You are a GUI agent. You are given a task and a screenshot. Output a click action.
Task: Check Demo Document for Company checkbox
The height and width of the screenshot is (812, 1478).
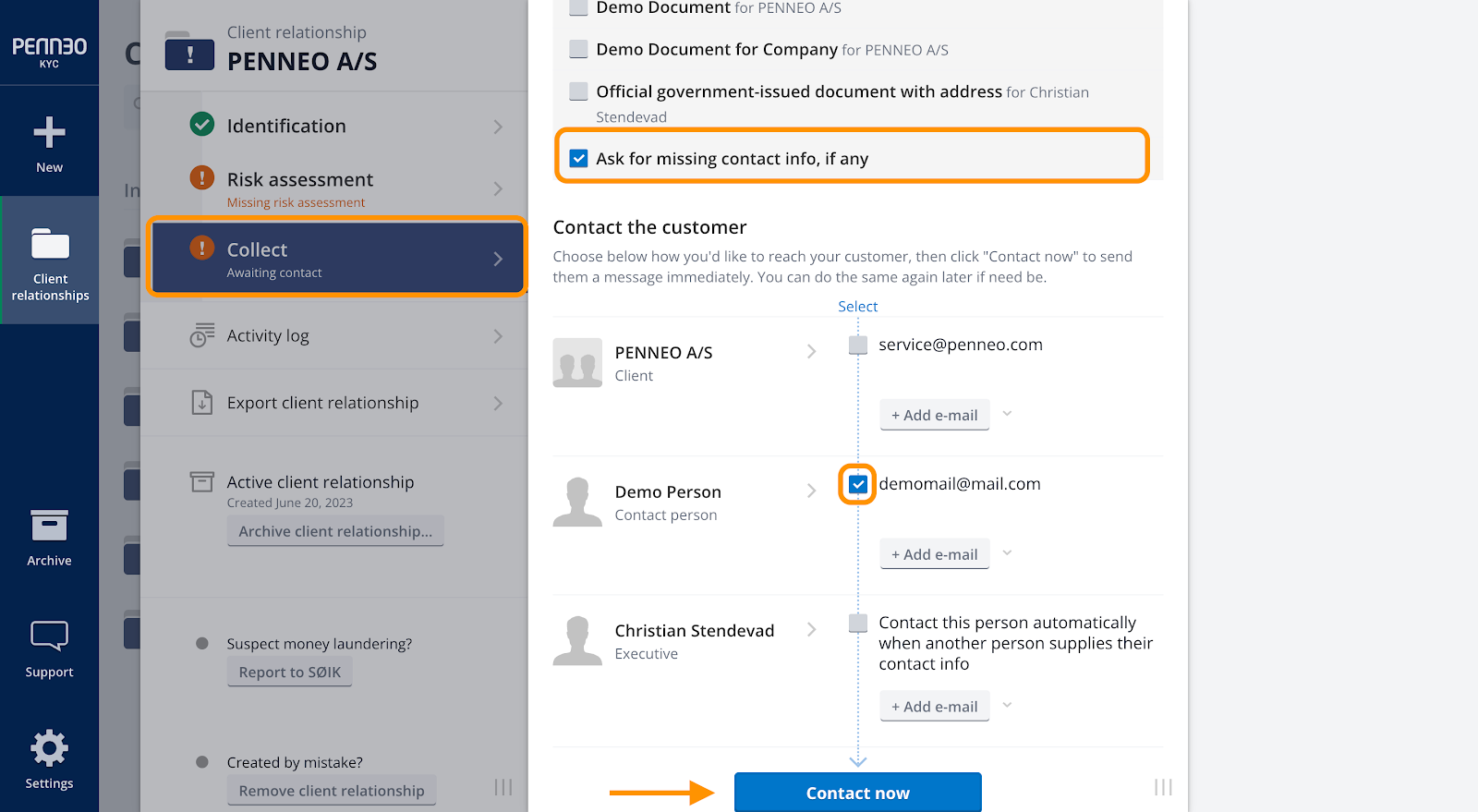coord(579,49)
